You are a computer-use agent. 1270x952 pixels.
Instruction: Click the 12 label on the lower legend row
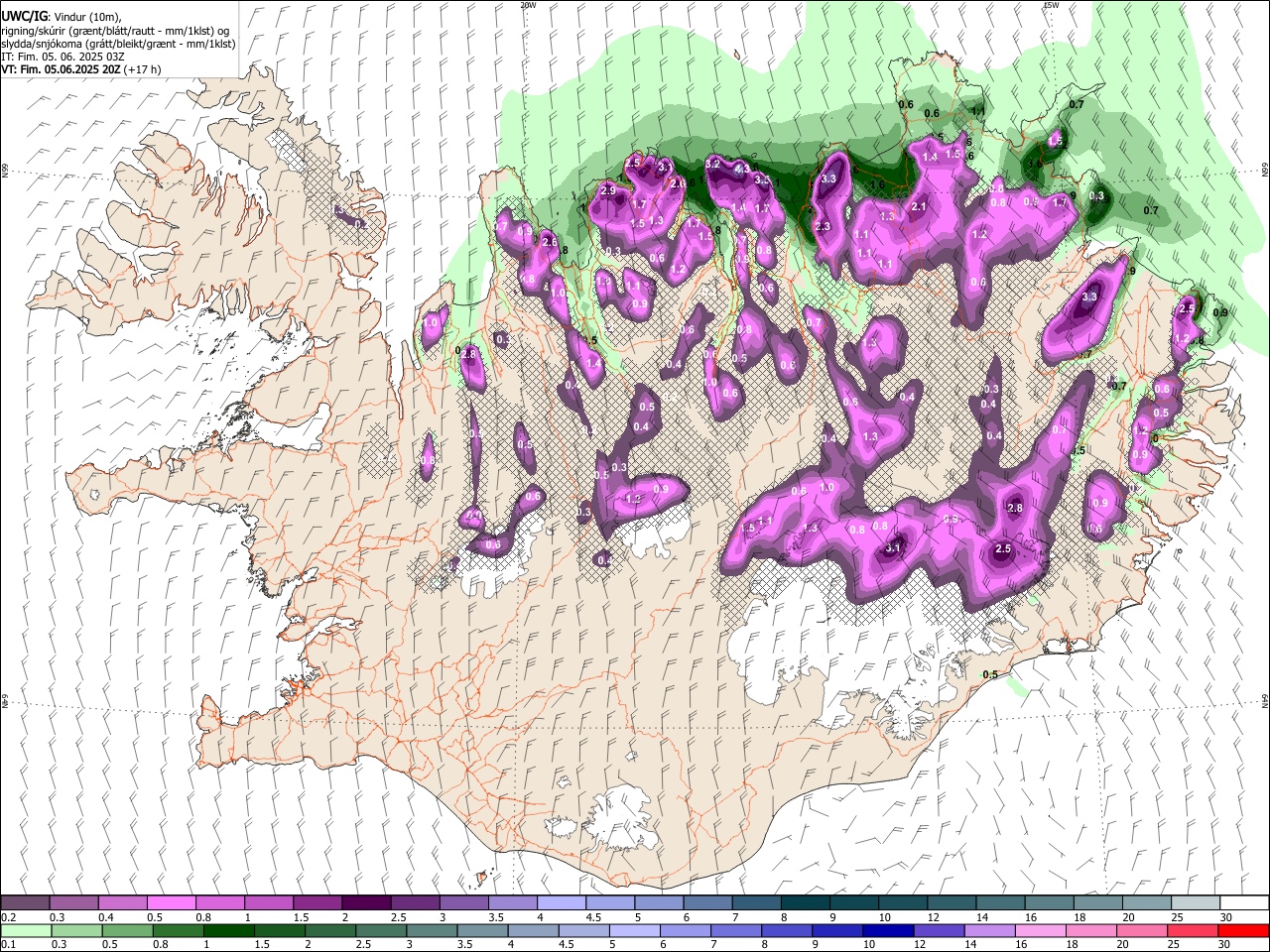(x=920, y=945)
